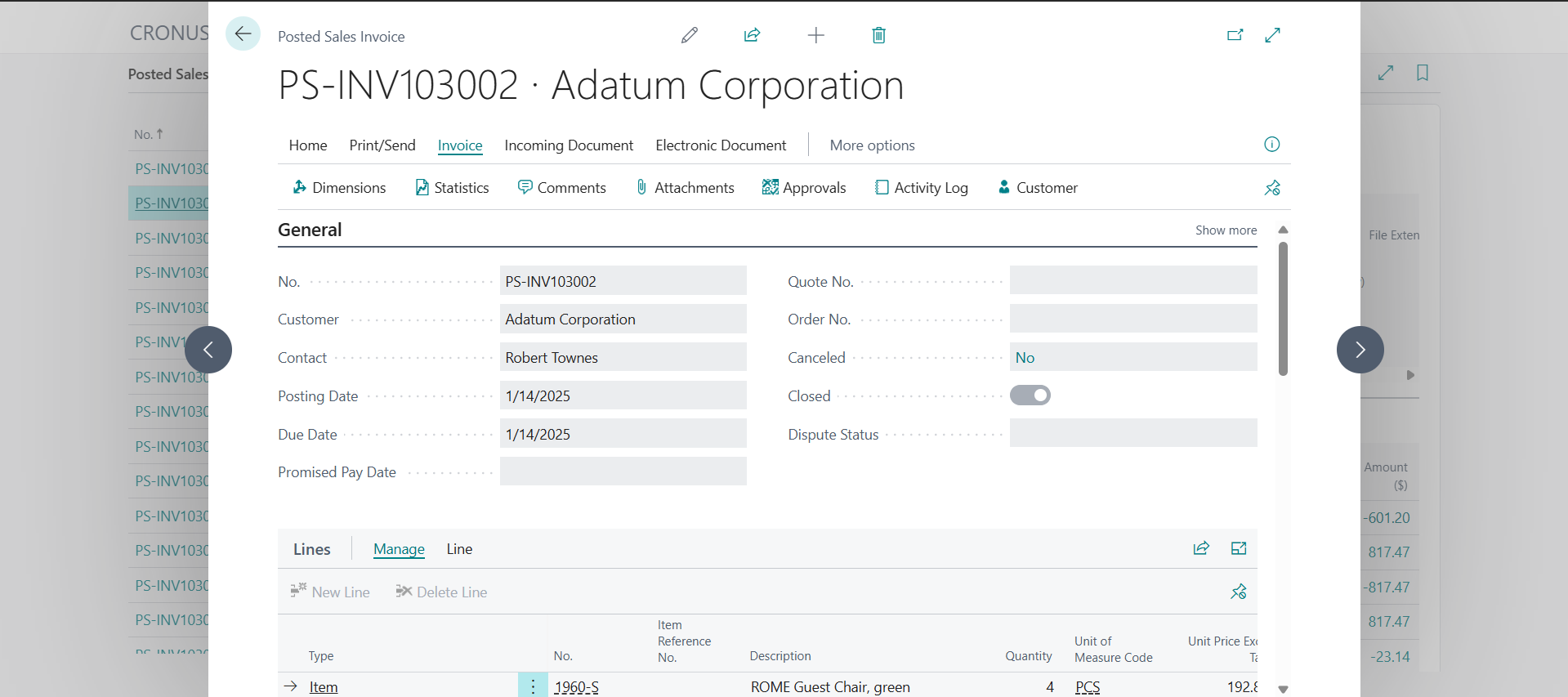Open page in new window icon
This screenshot has width=1568, height=697.
pos(1235,35)
